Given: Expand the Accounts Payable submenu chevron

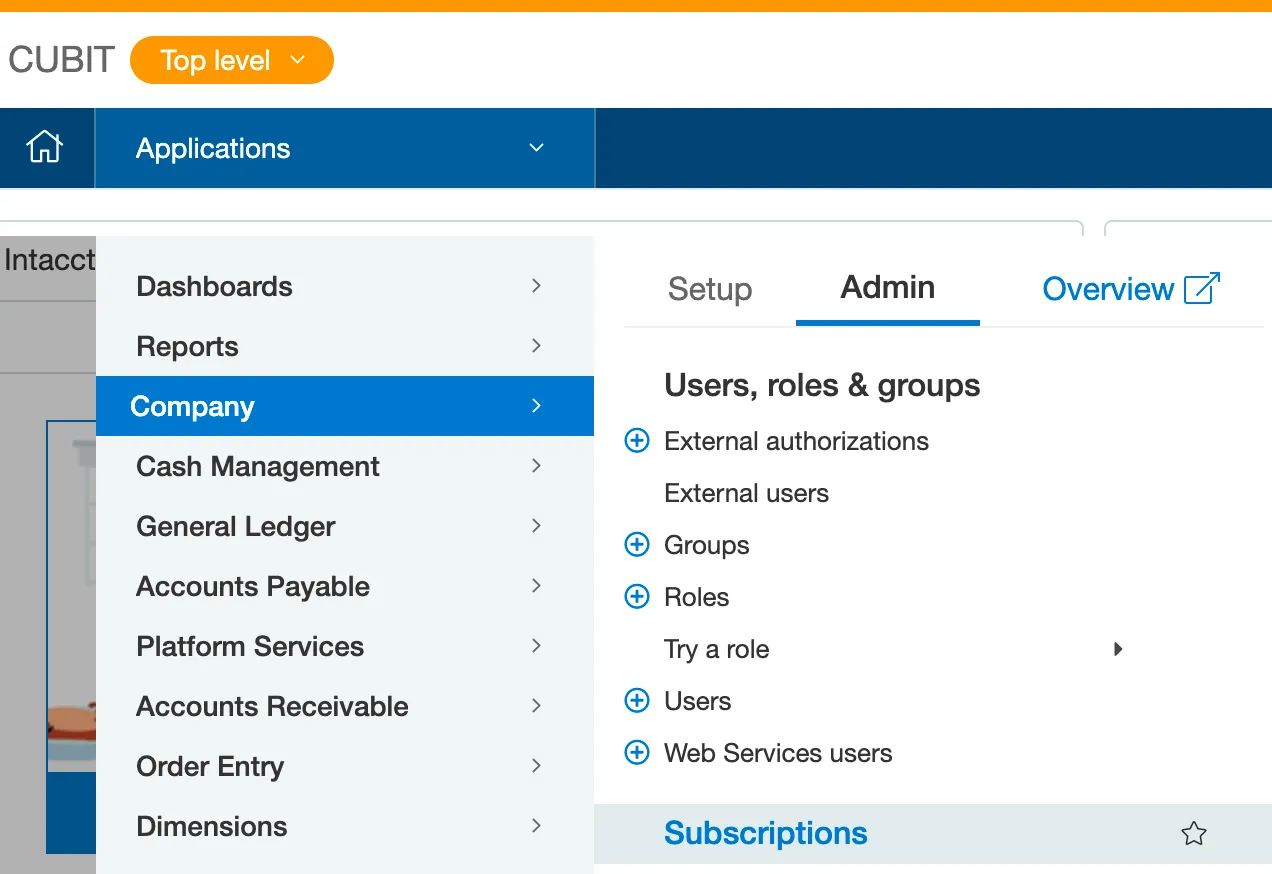Looking at the screenshot, I should 537,586.
